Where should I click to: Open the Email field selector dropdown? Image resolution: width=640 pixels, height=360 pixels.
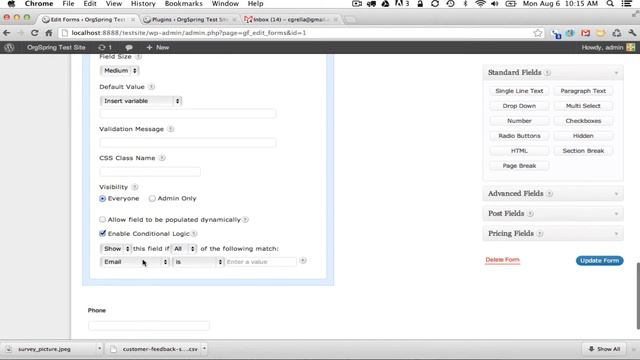(x=134, y=262)
